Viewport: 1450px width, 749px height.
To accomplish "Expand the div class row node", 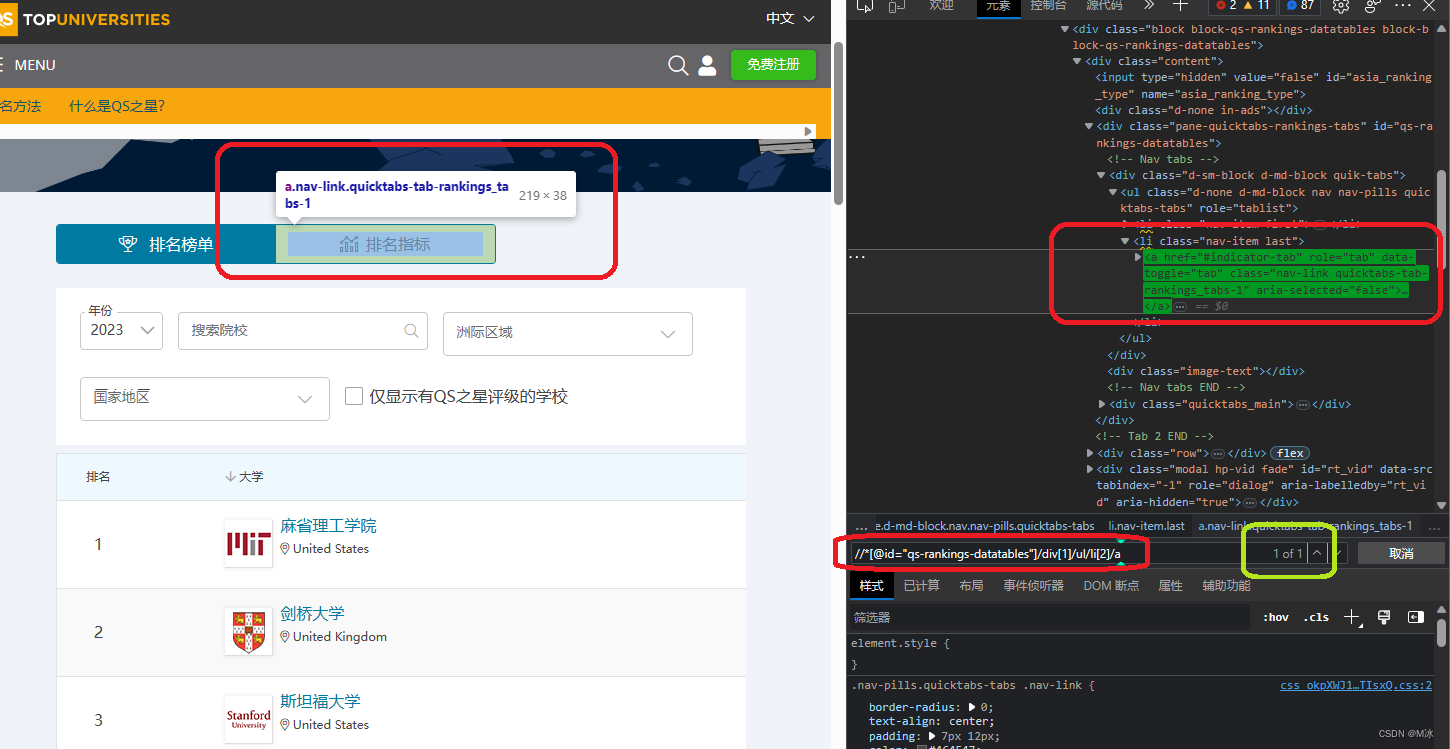I will [1091, 453].
